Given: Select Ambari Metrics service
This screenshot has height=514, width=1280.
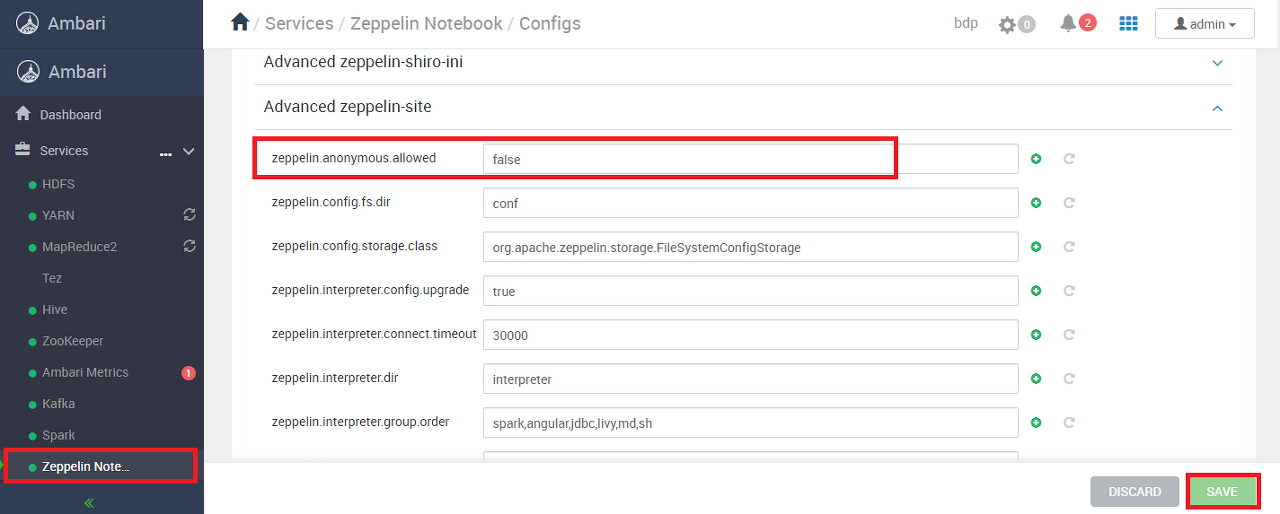Looking at the screenshot, I should click(85, 372).
